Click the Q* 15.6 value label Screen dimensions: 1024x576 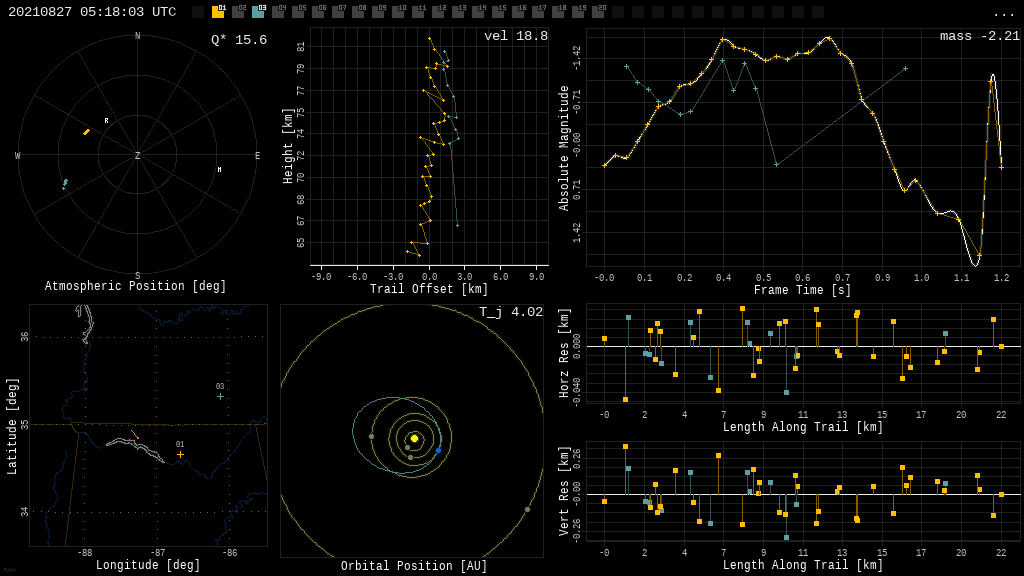pos(239,40)
